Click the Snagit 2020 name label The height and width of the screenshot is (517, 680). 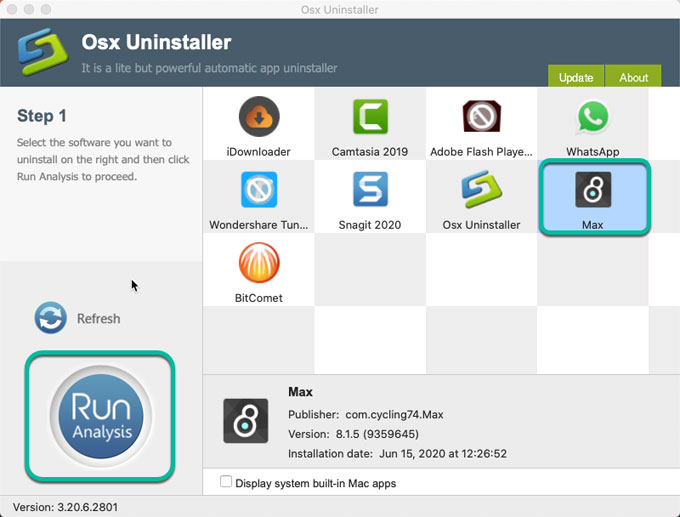click(x=370, y=225)
